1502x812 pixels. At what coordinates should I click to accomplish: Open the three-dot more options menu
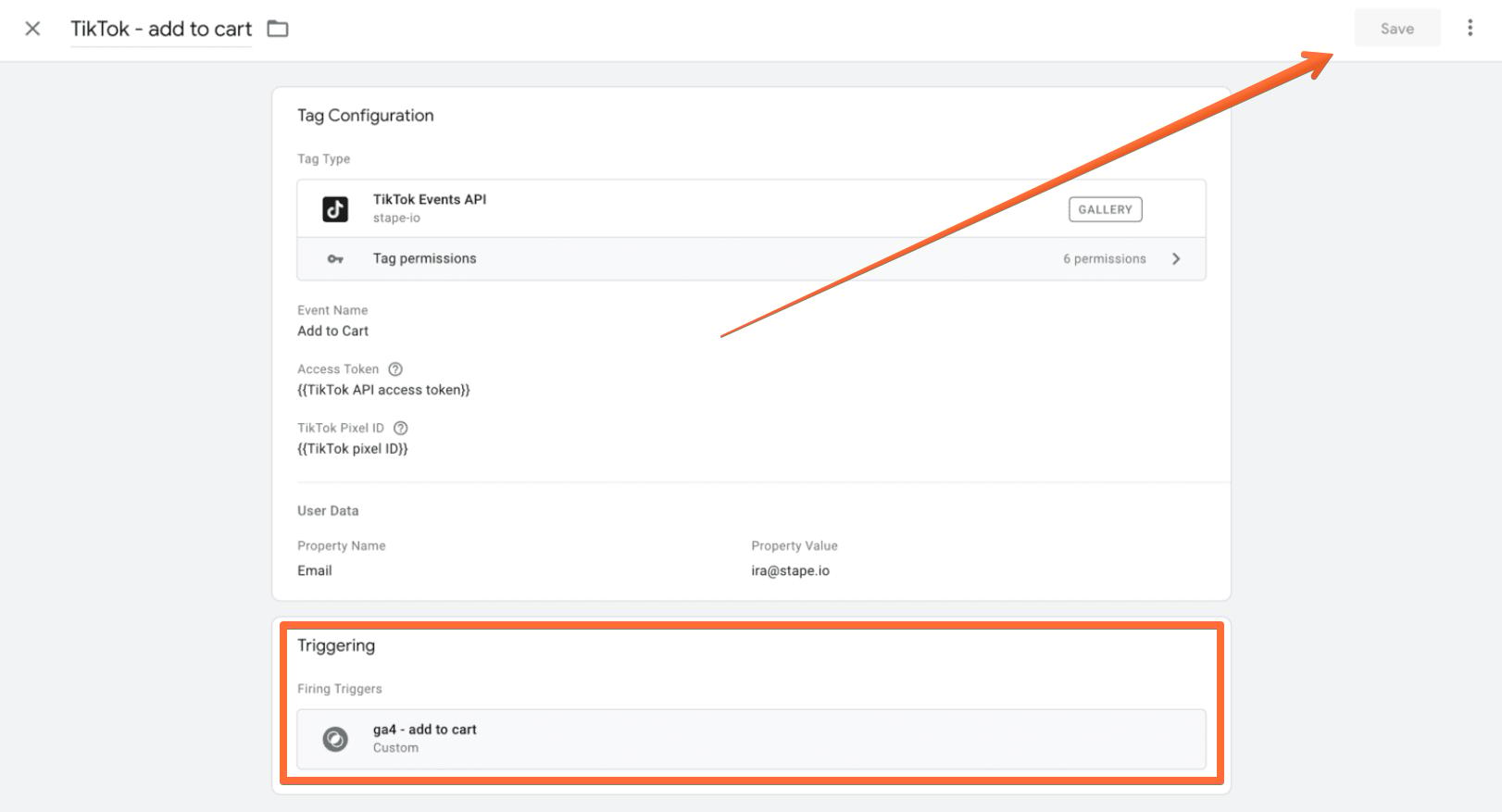1470,28
